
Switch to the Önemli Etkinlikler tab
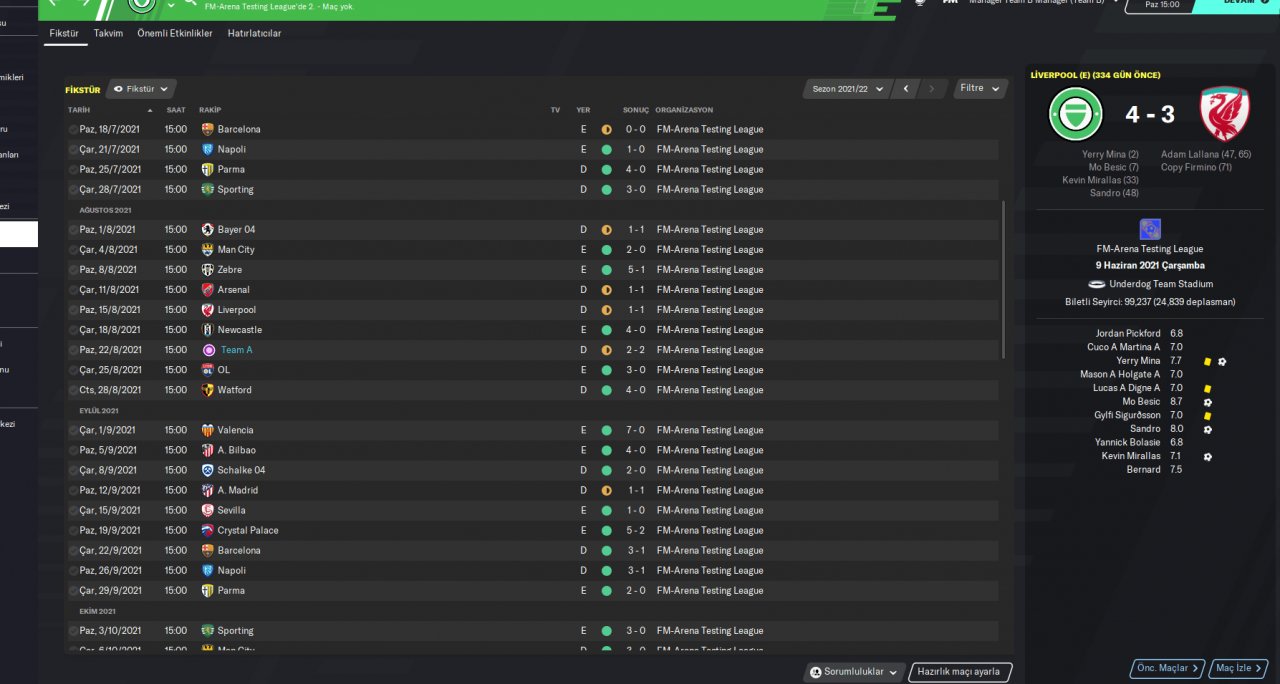[x=175, y=33]
